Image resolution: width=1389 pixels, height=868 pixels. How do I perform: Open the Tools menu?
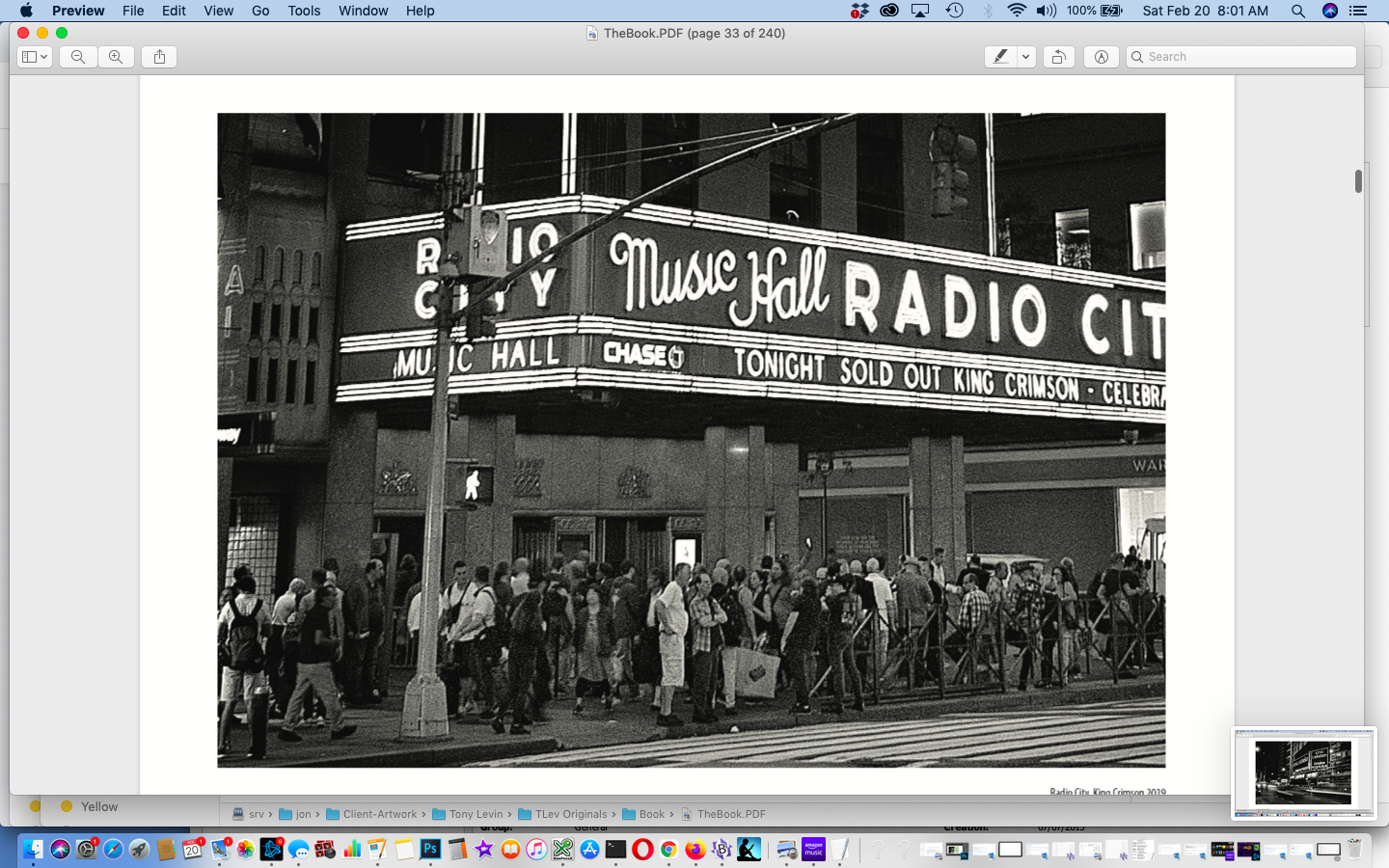pyautogui.click(x=304, y=11)
